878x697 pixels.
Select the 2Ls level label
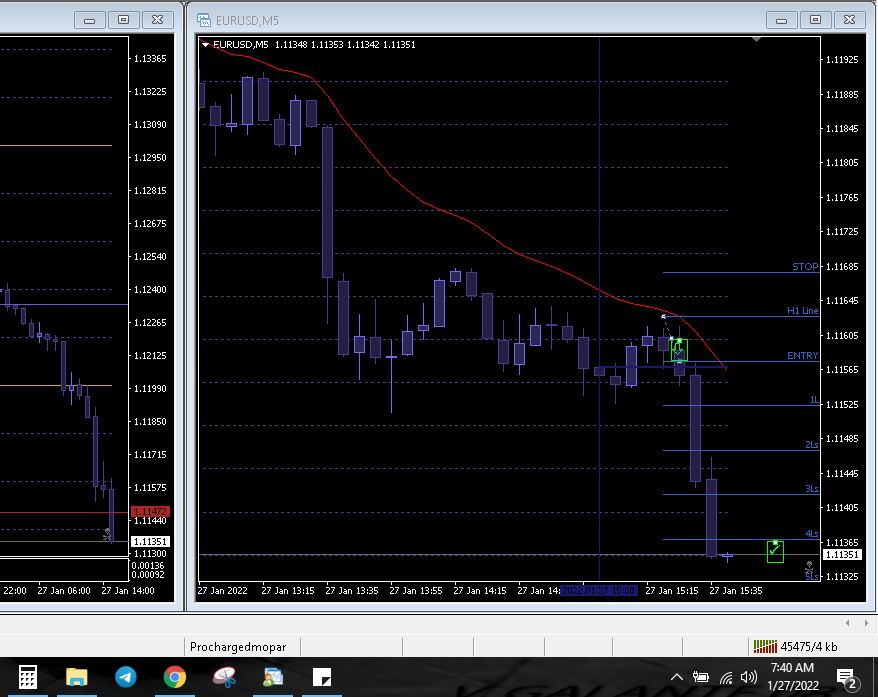(811, 445)
